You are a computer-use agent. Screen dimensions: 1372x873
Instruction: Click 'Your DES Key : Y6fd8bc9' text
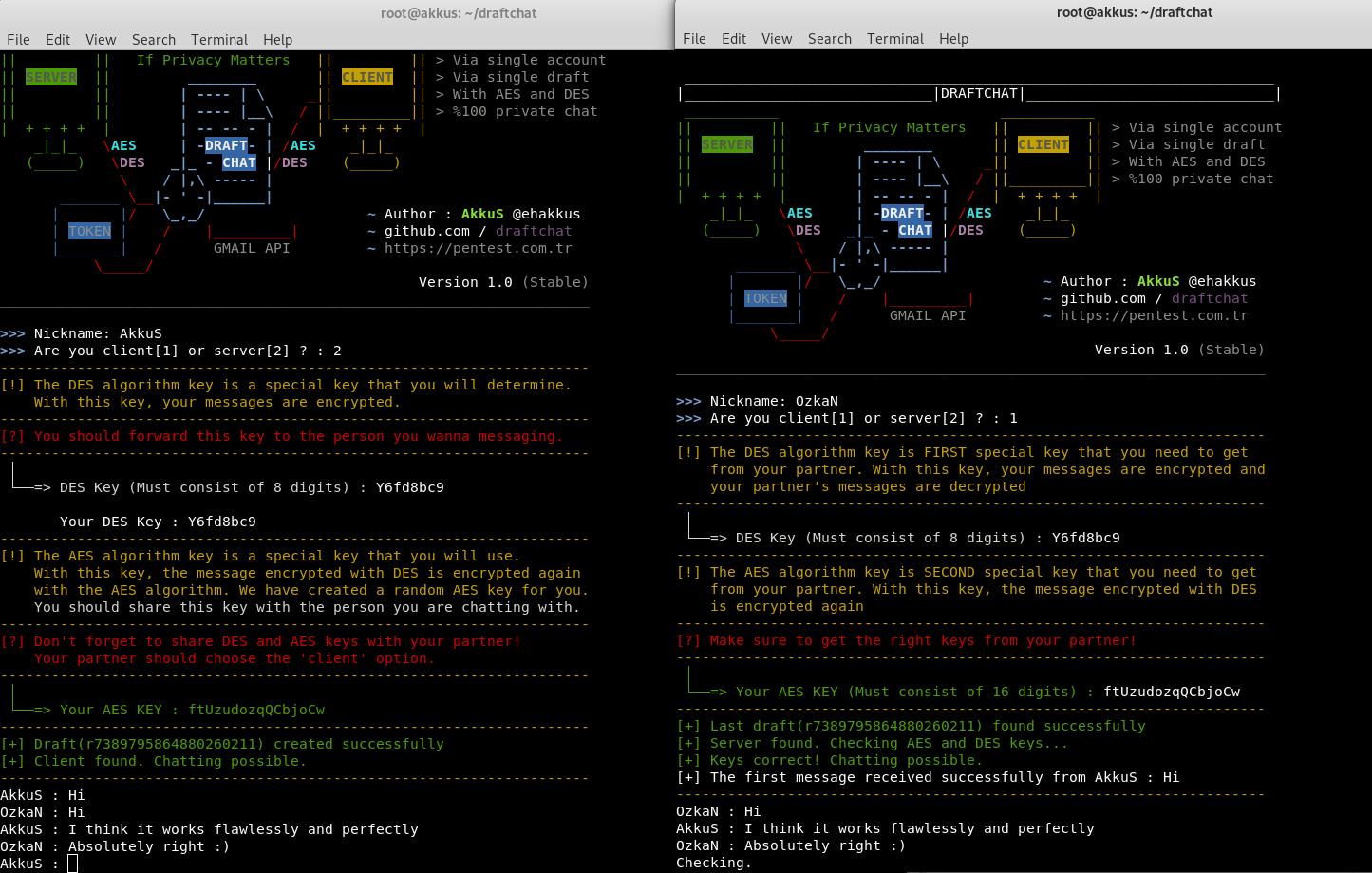[158, 522]
